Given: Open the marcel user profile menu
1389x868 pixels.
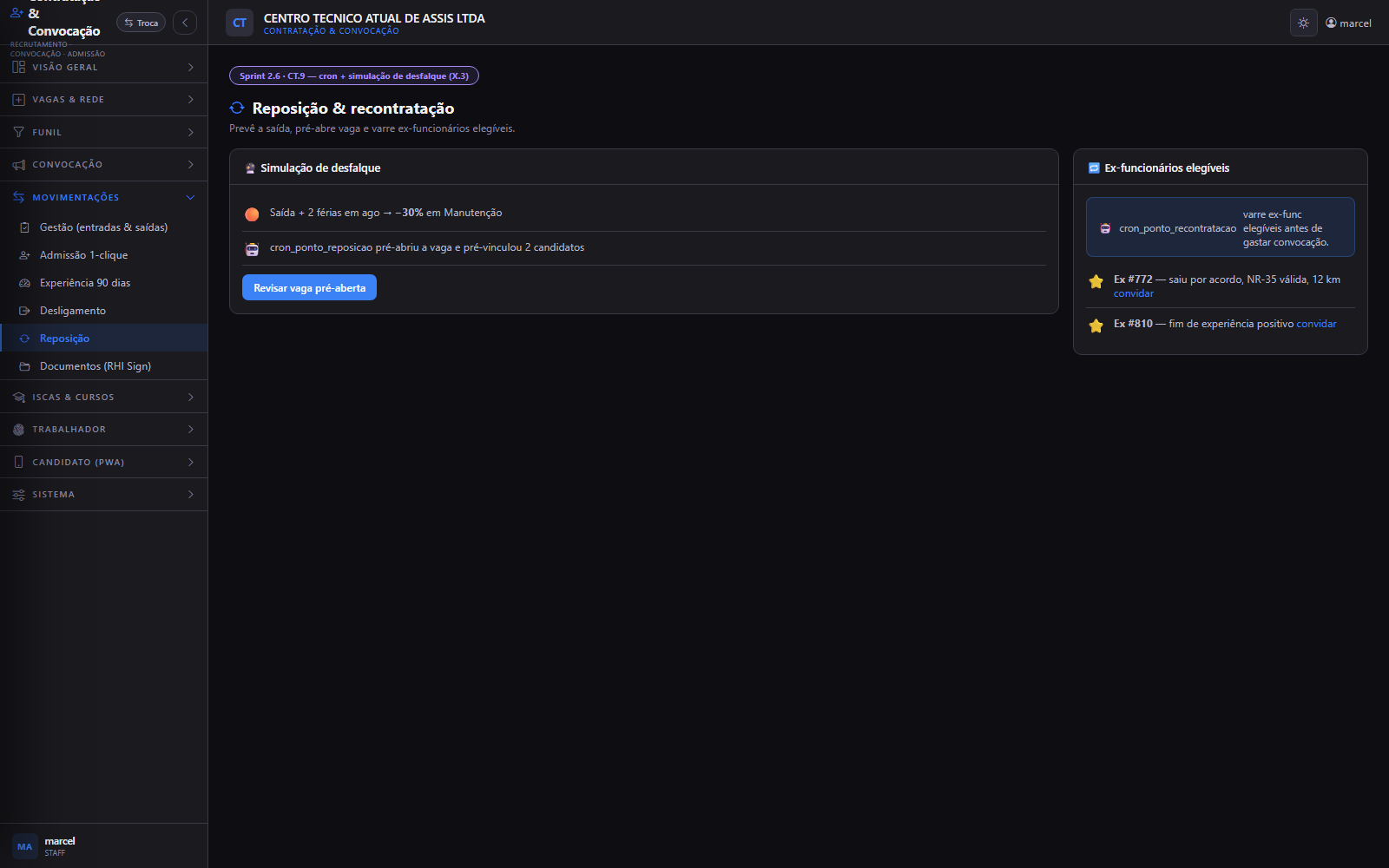Looking at the screenshot, I should click(1348, 23).
